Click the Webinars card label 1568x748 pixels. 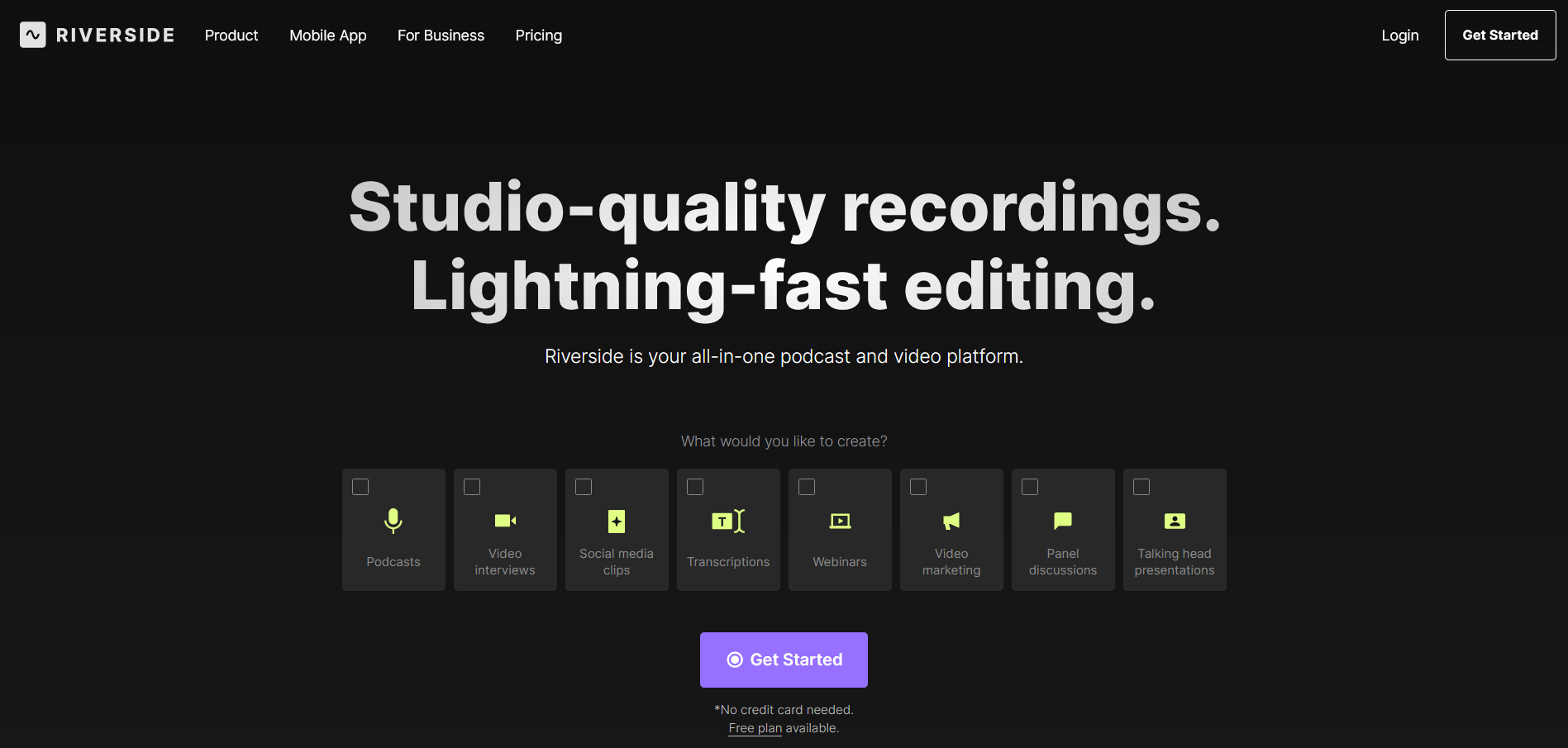tap(840, 562)
